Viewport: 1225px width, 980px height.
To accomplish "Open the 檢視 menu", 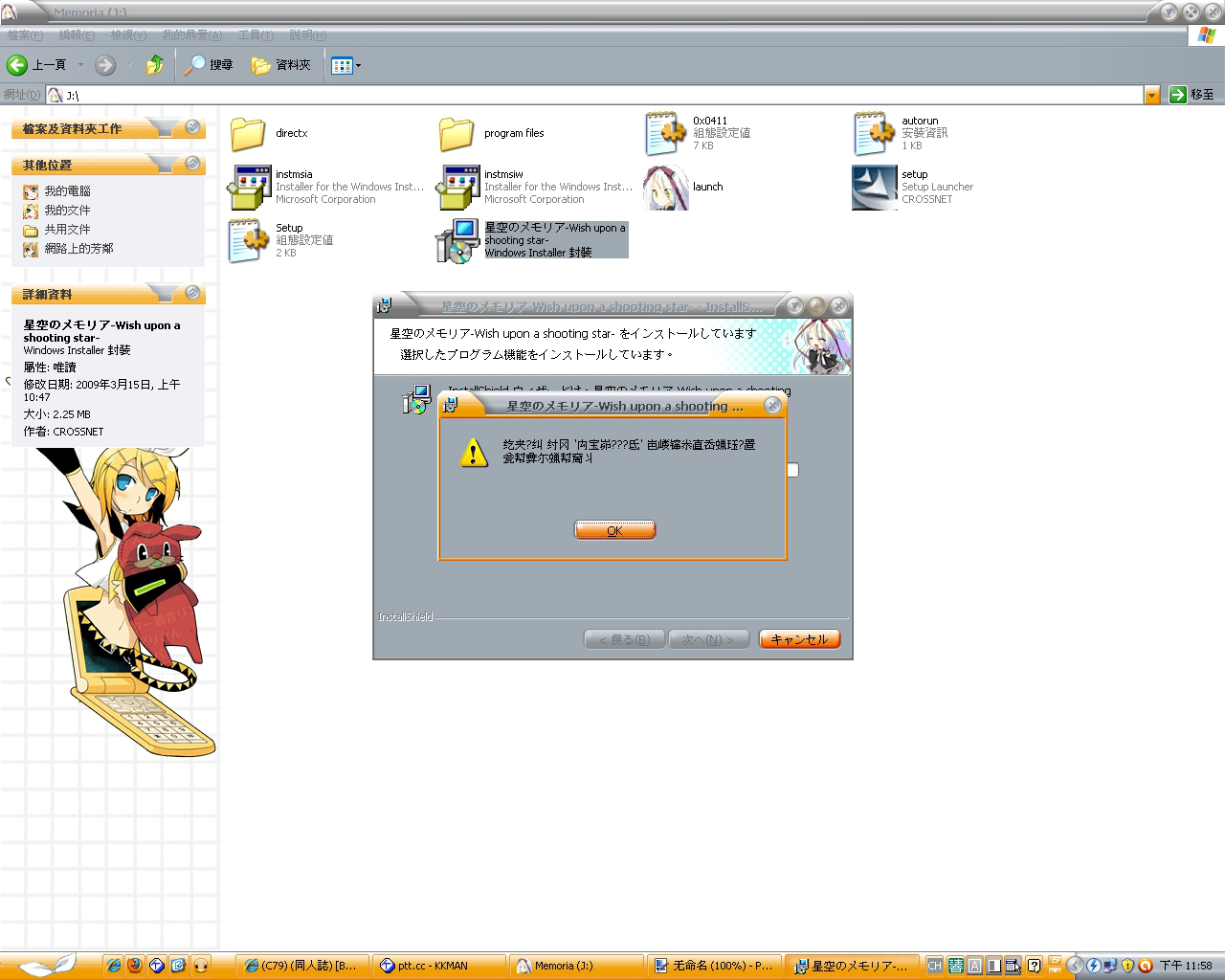I will tap(128, 35).
